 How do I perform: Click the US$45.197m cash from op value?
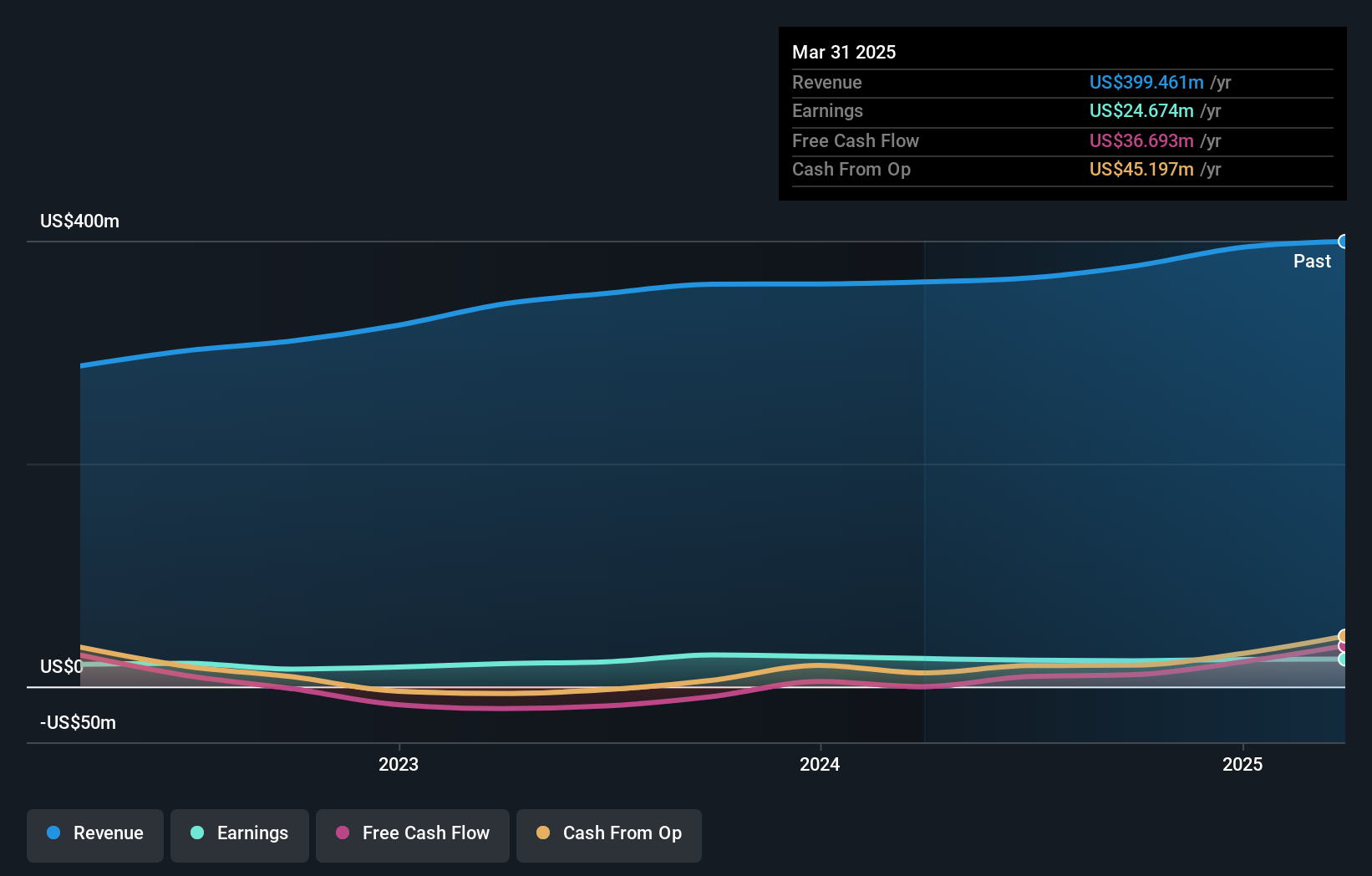[x=1141, y=170]
